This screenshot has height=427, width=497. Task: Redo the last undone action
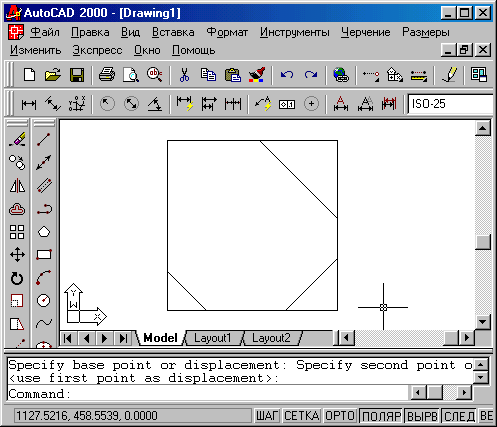311,75
